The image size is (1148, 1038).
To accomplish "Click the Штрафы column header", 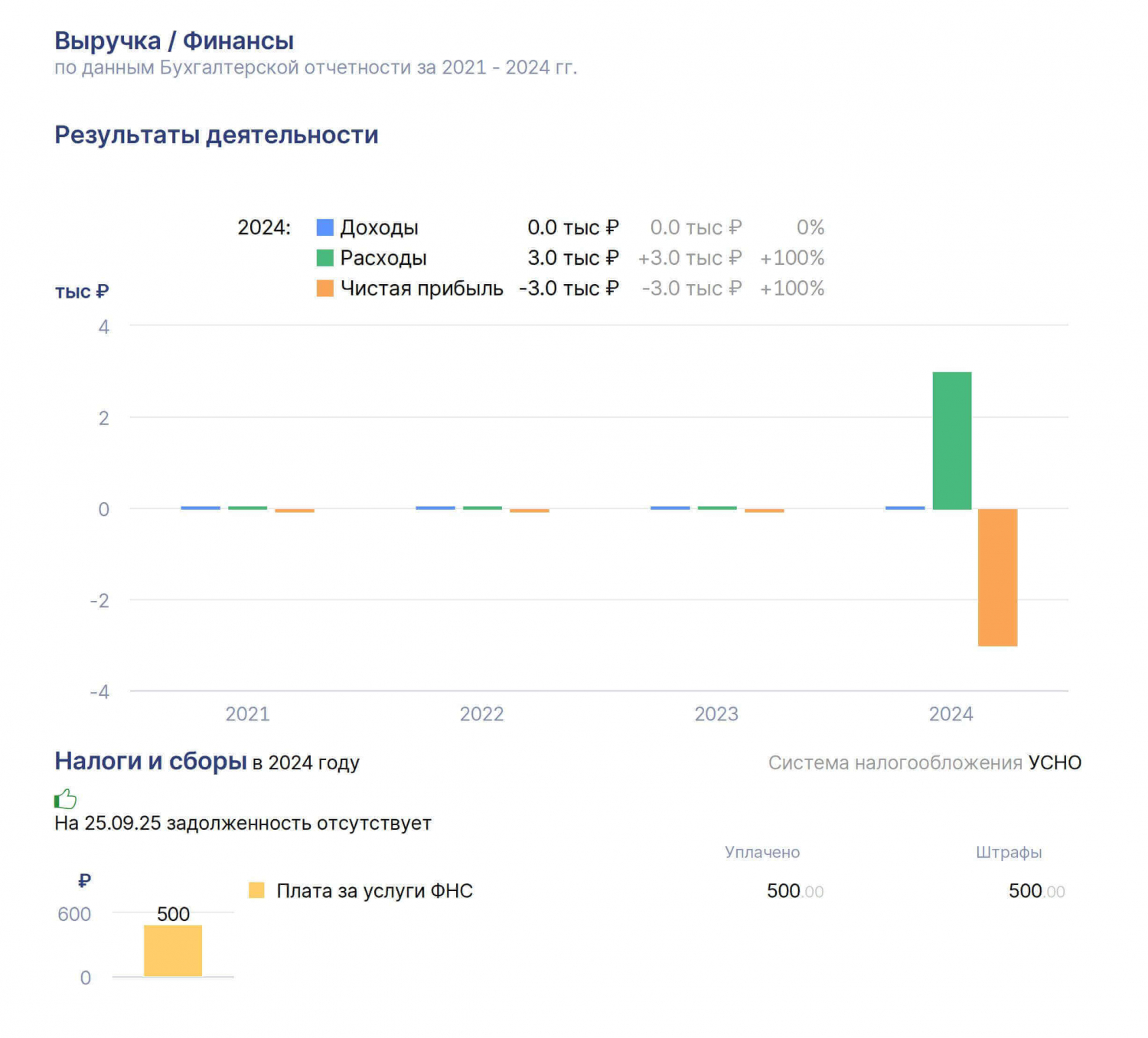I will pyautogui.click(x=1009, y=853).
